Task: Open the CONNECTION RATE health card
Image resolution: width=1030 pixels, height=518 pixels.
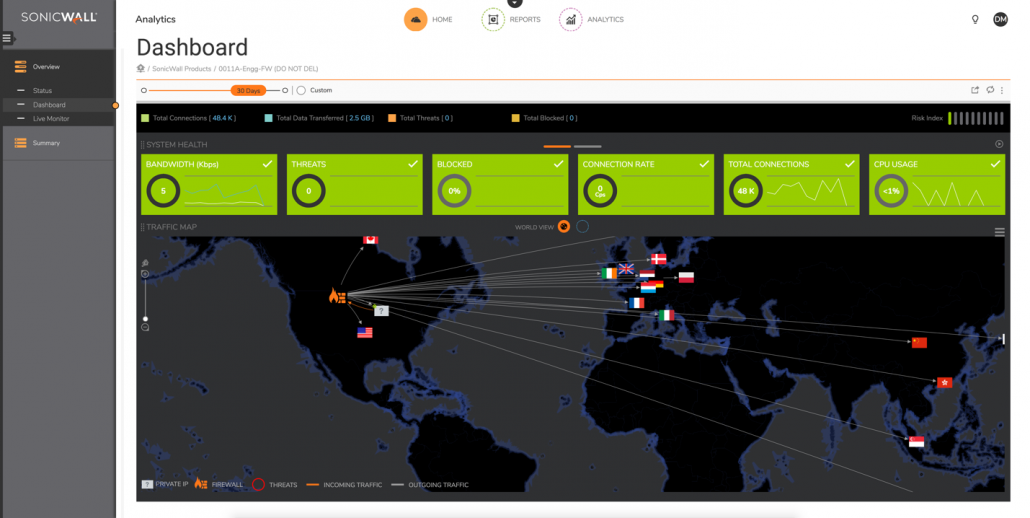Action: (x=646, y=184)
